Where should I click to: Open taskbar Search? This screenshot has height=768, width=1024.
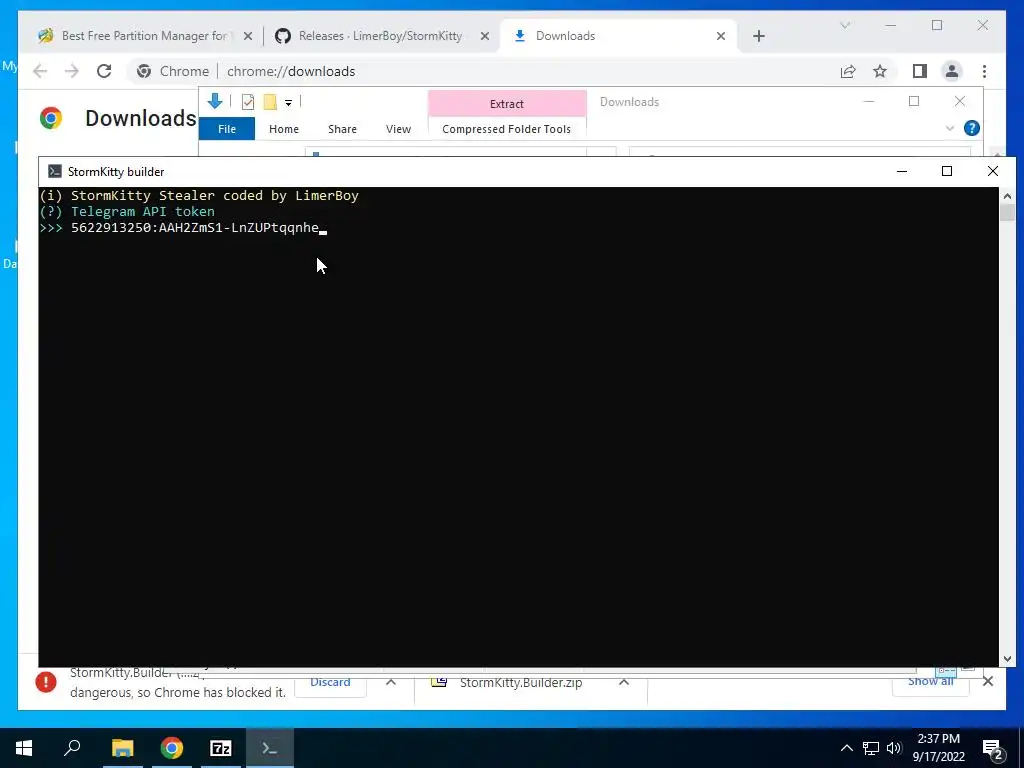pos(72,748)
